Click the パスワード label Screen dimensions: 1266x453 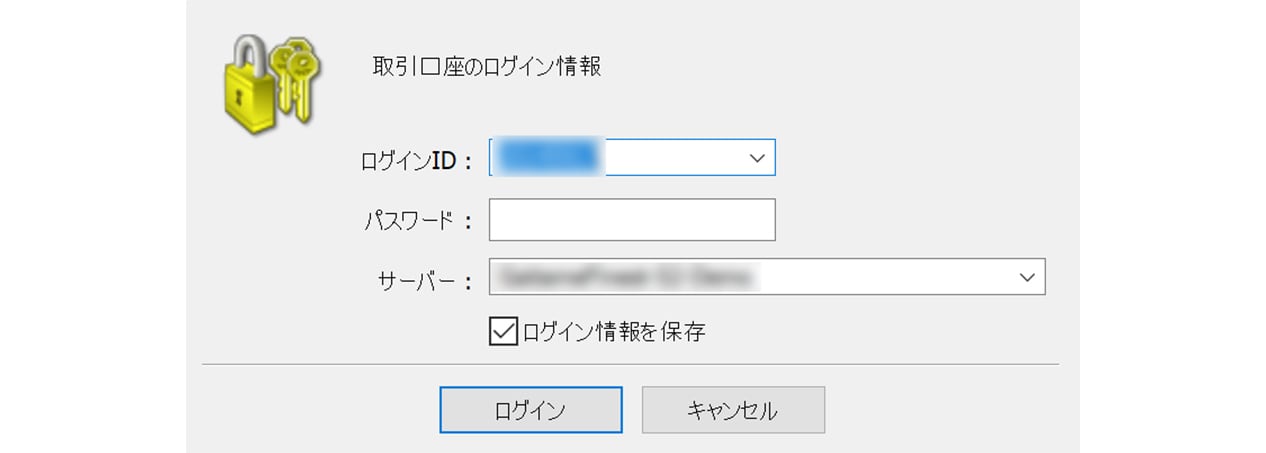pos(417,221)
